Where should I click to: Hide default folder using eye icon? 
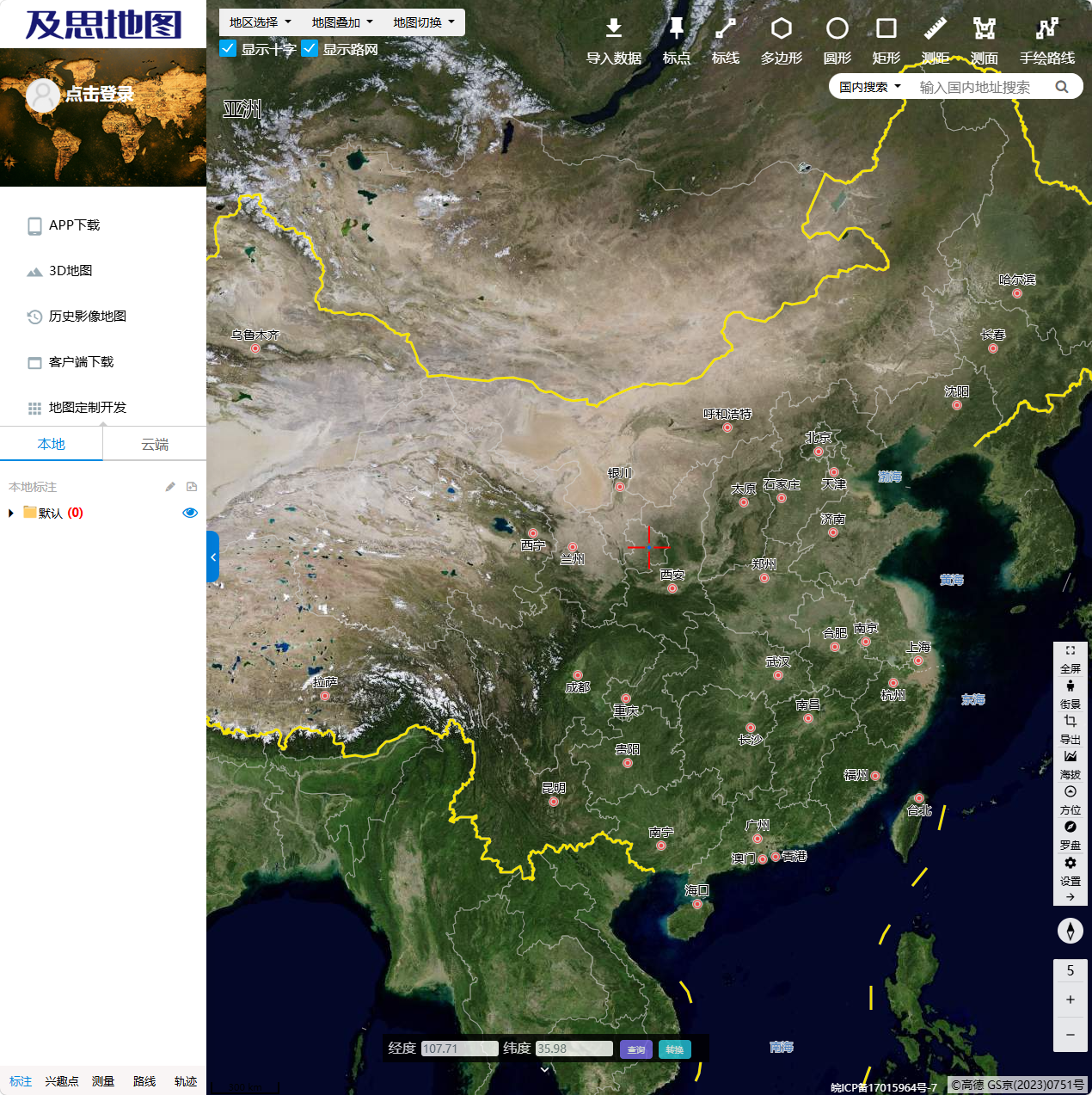coord(190,513)
